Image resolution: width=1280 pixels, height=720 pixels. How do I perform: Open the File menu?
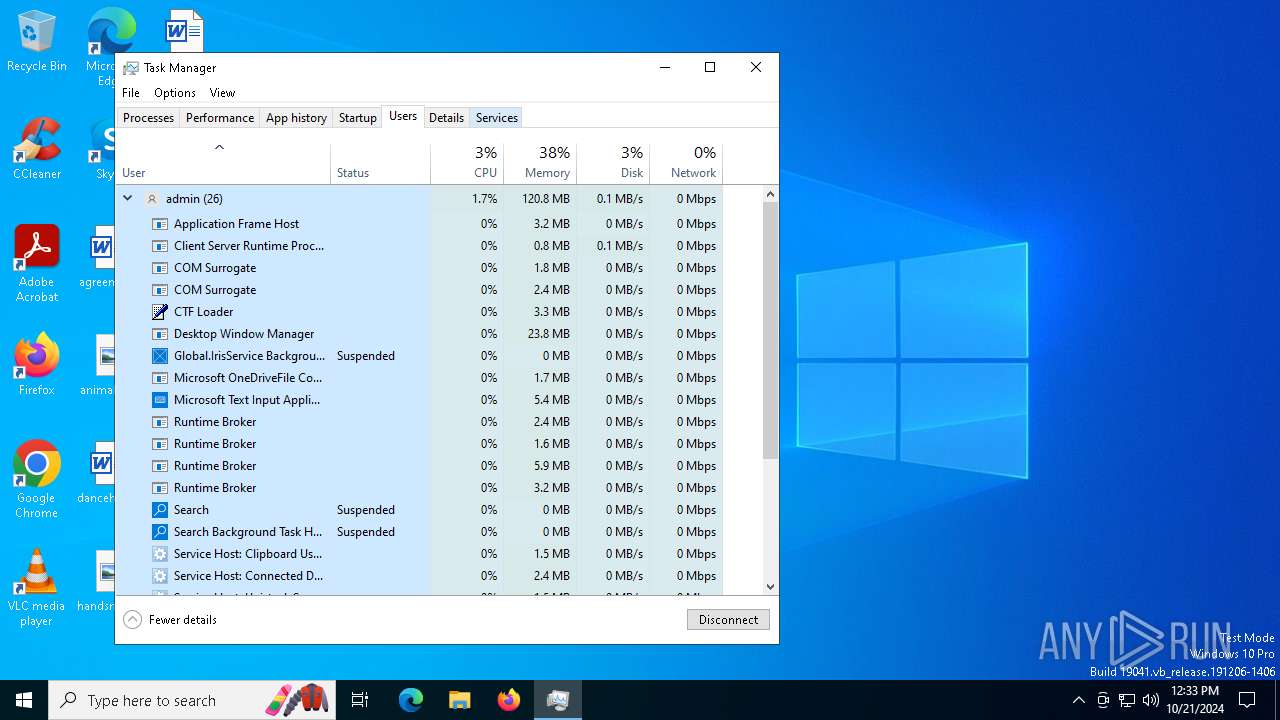point(131,93)
